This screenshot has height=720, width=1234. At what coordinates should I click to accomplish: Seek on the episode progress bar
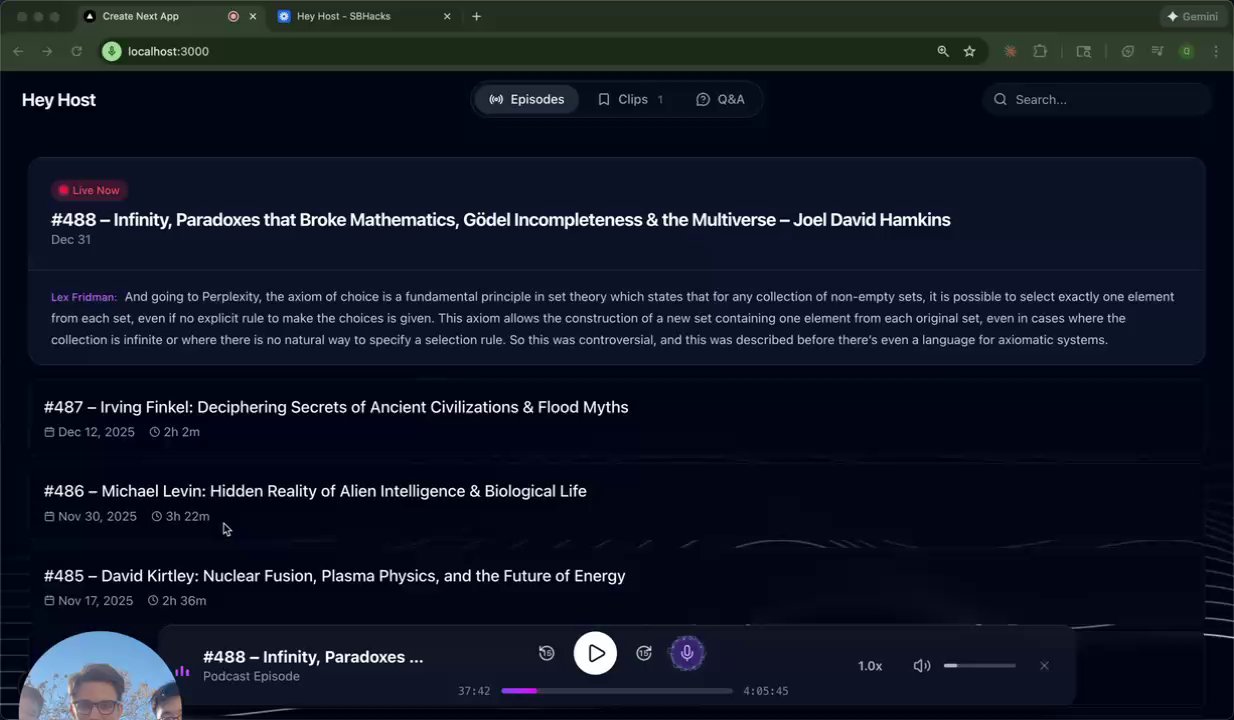pyautogui.click(x=617, y=691)
